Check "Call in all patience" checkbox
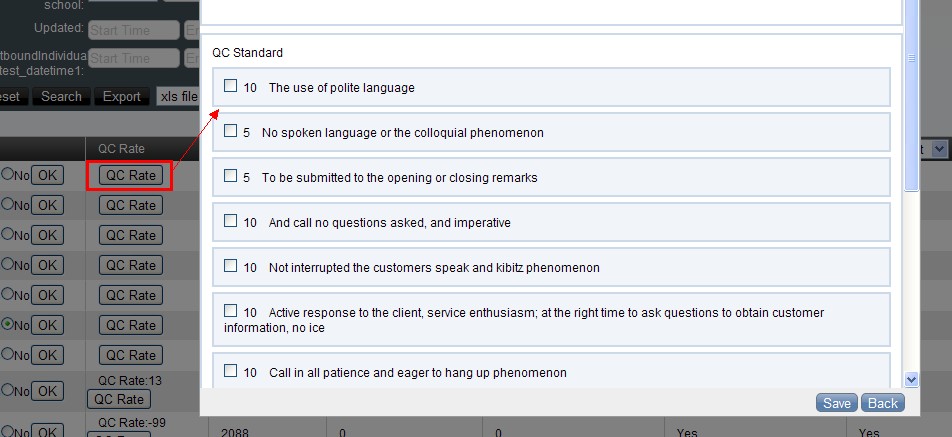952x437 pixels. pyautogui.click(x=231, y=371)
